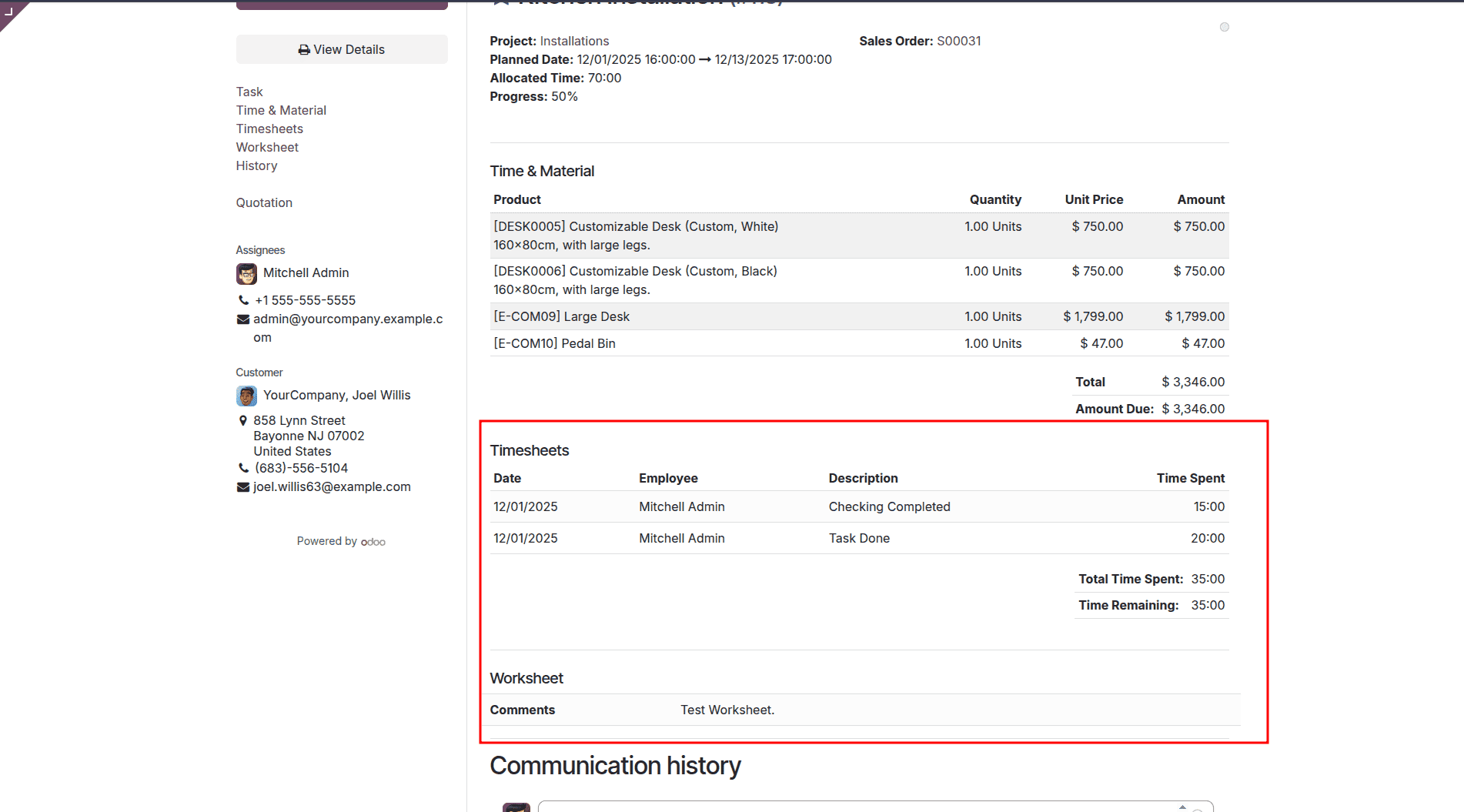The width and height of the screenshot is (1464, 812).
Task: Open the Quotation link
Action: pyautogui.click(x=264, y=202)
